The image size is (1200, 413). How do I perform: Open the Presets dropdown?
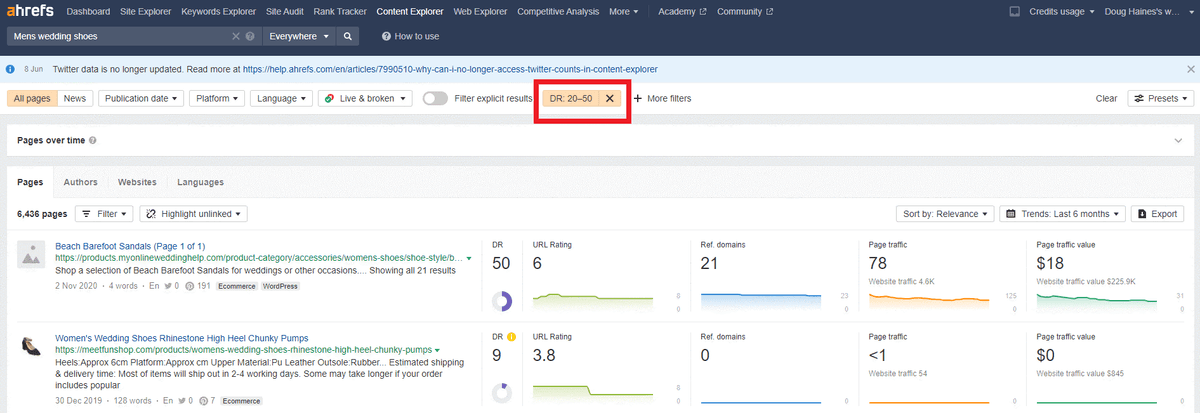tap(1161, 98)
